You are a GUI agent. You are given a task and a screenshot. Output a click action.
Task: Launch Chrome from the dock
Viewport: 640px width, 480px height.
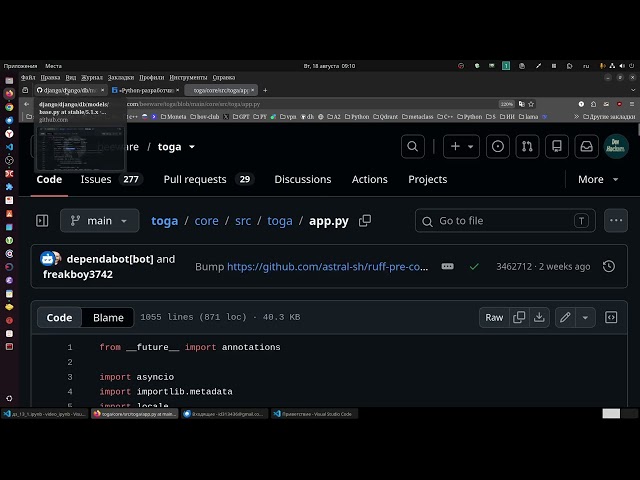tap(9, 107)
